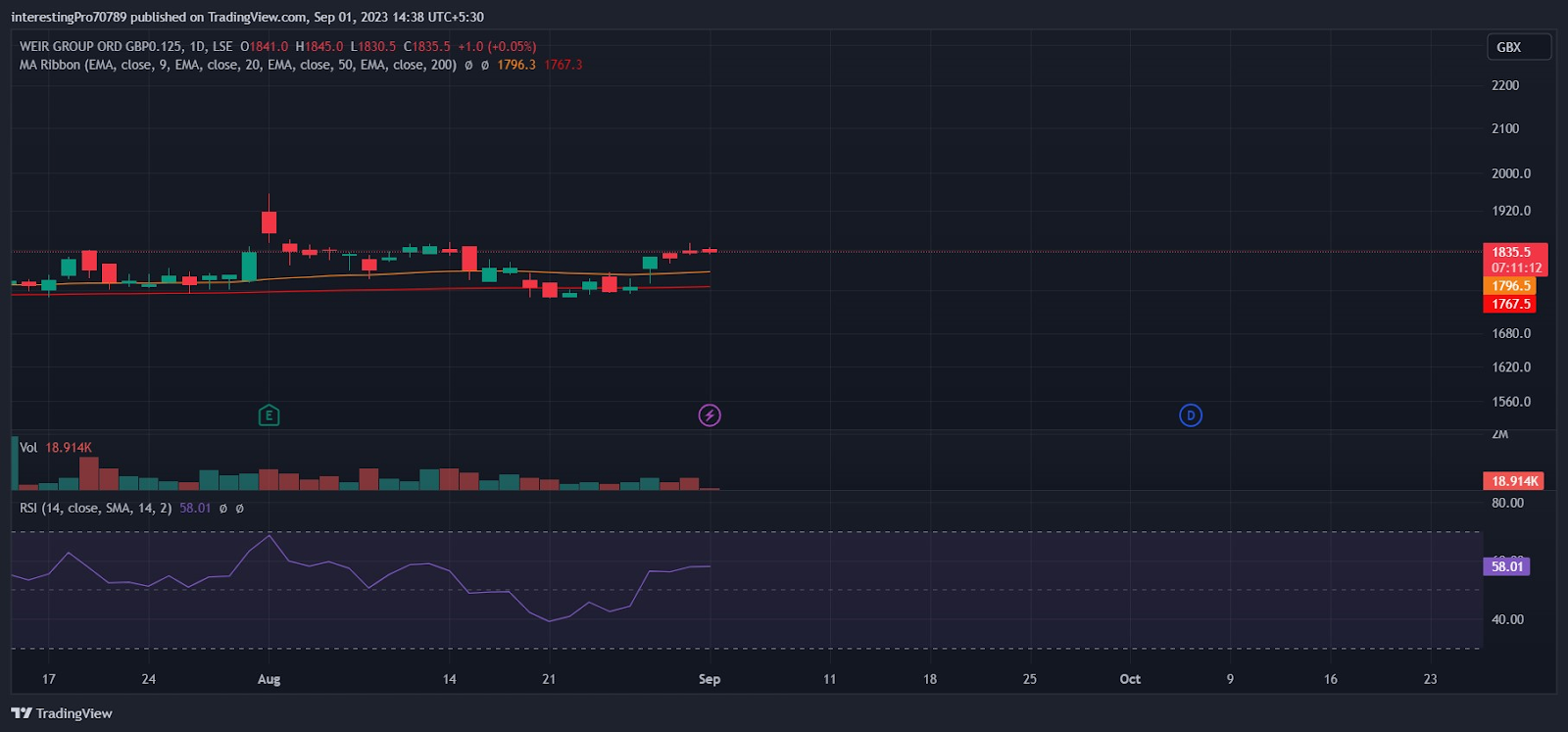This screenshot has width=1568, height=732.
Task: Click the red 1767.3 value in MA Ribbon legend
Action: [563, 65]
